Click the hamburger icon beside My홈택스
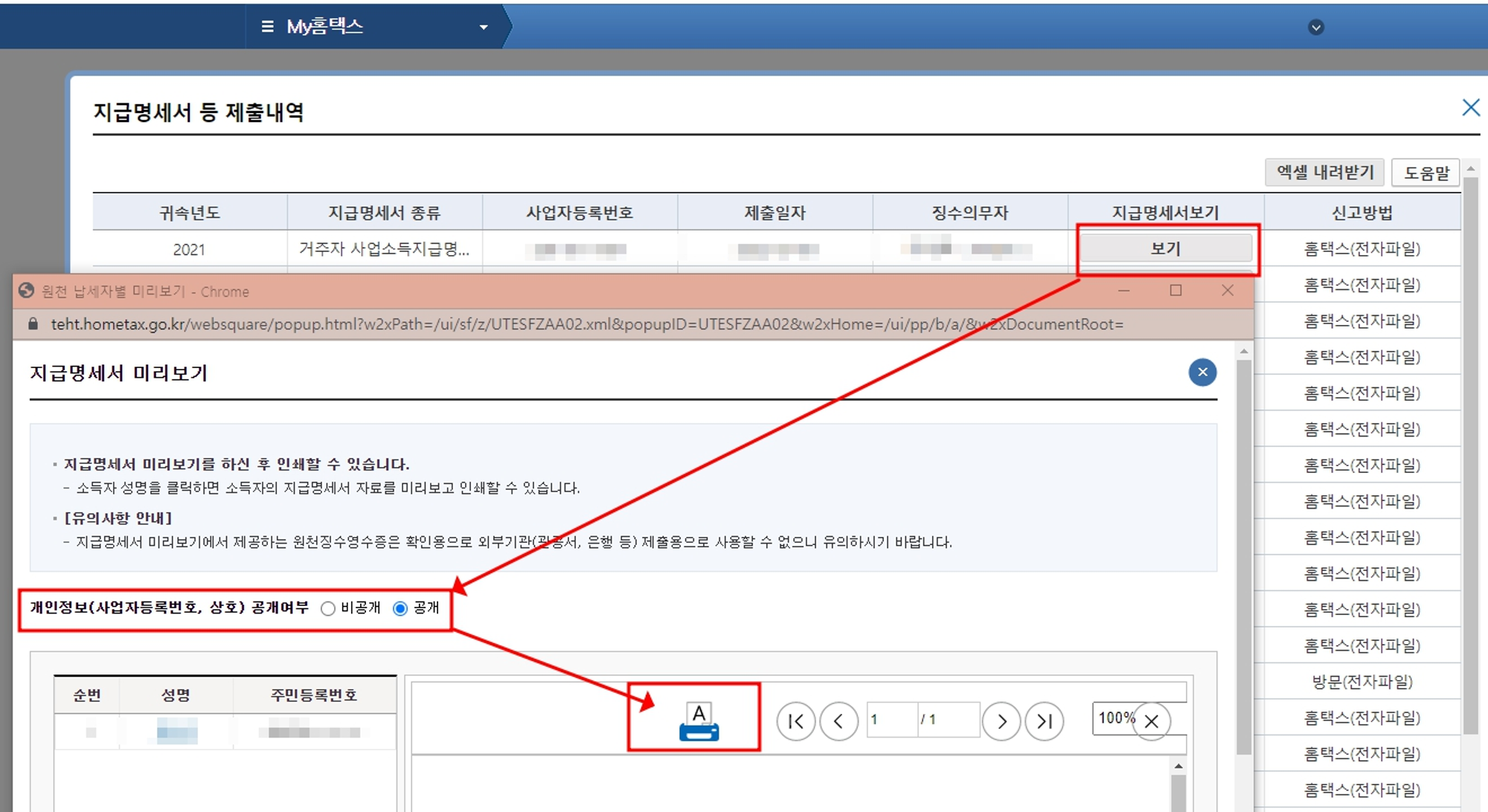Viewport: 1488px width, 812px height. (268, 27)
